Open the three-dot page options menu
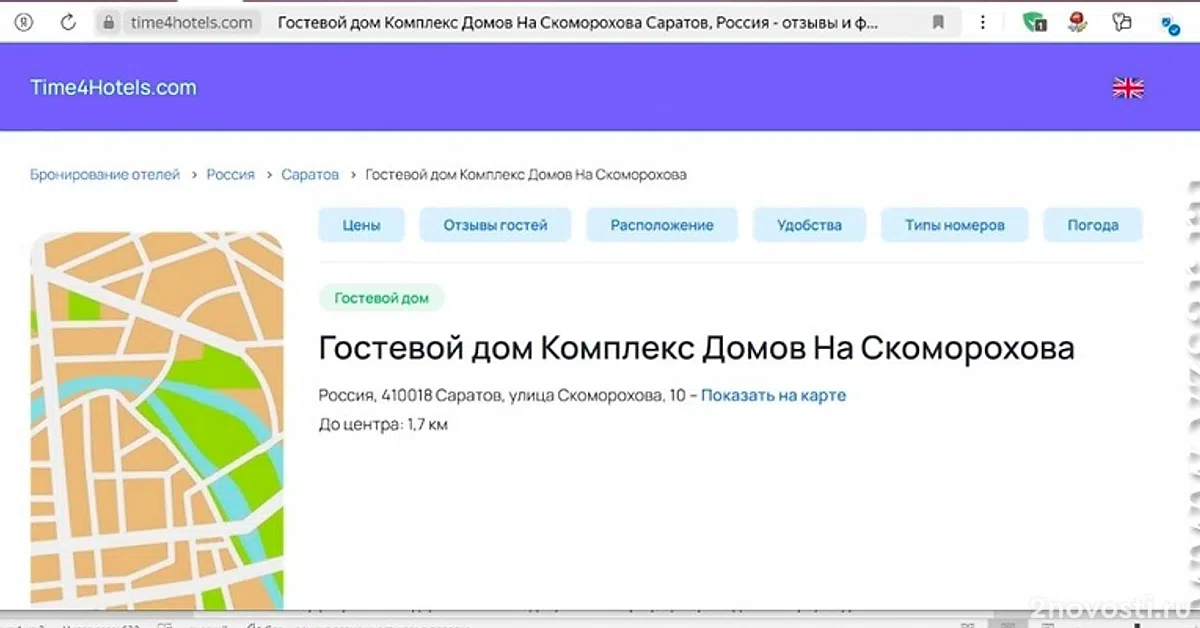This screenshot has height=628, width=1200. [x=984, y=22]
